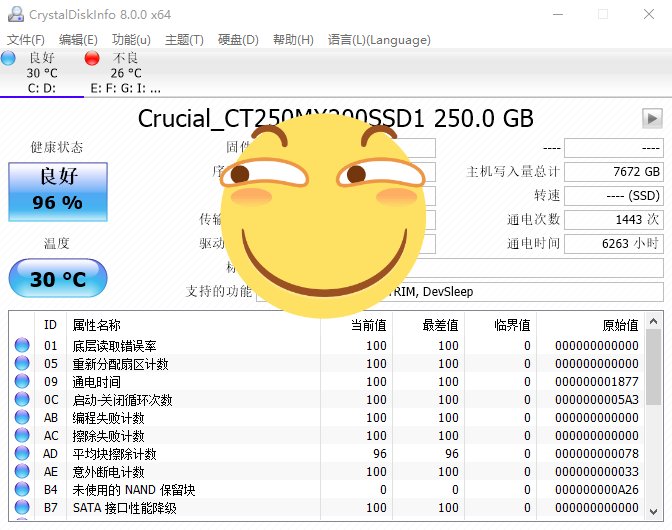672x530 pixels.
Task: Click raw value 000000000A26
Action: coord(597,489)
